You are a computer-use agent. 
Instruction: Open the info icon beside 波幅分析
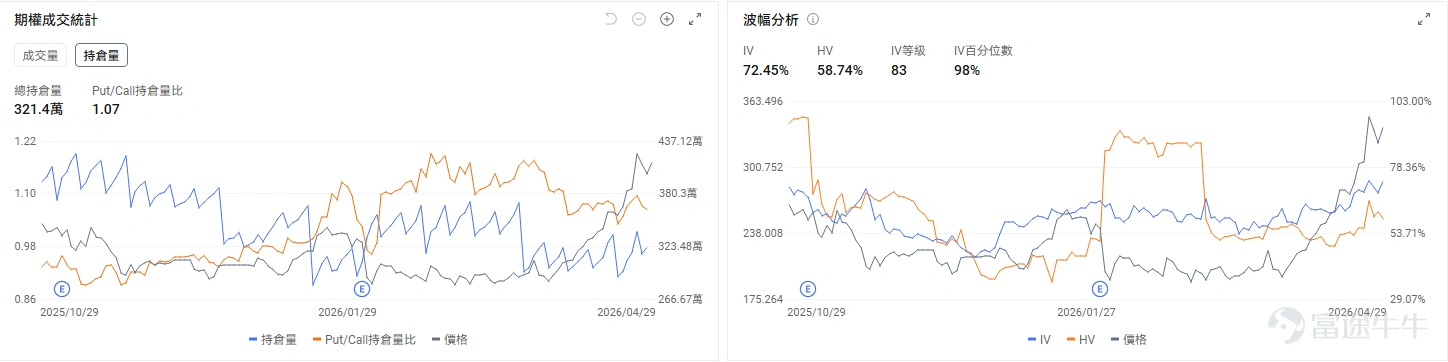pos(813,20)
